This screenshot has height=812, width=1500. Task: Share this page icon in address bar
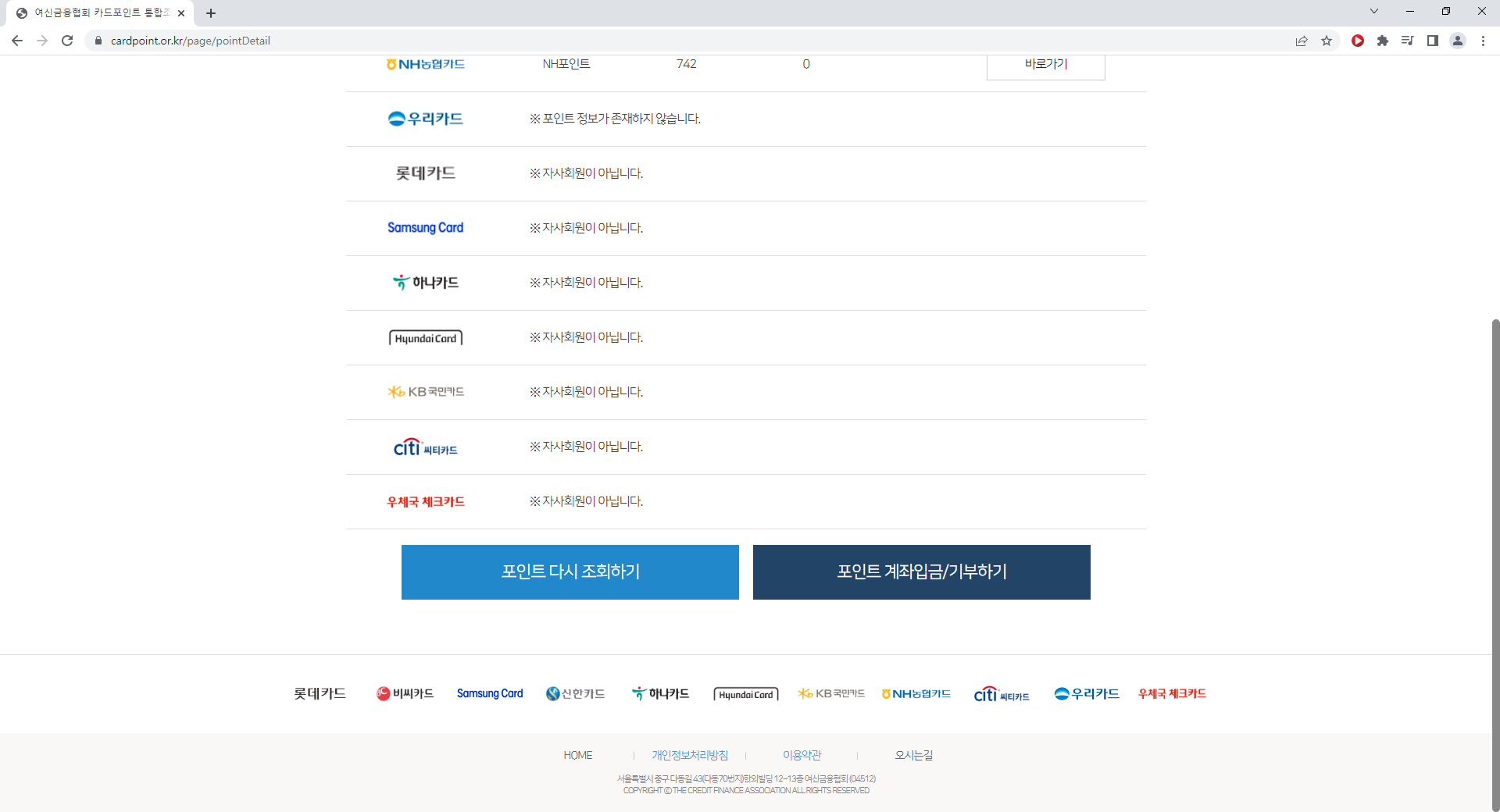pyautogui.click(x=1302, y=41)
